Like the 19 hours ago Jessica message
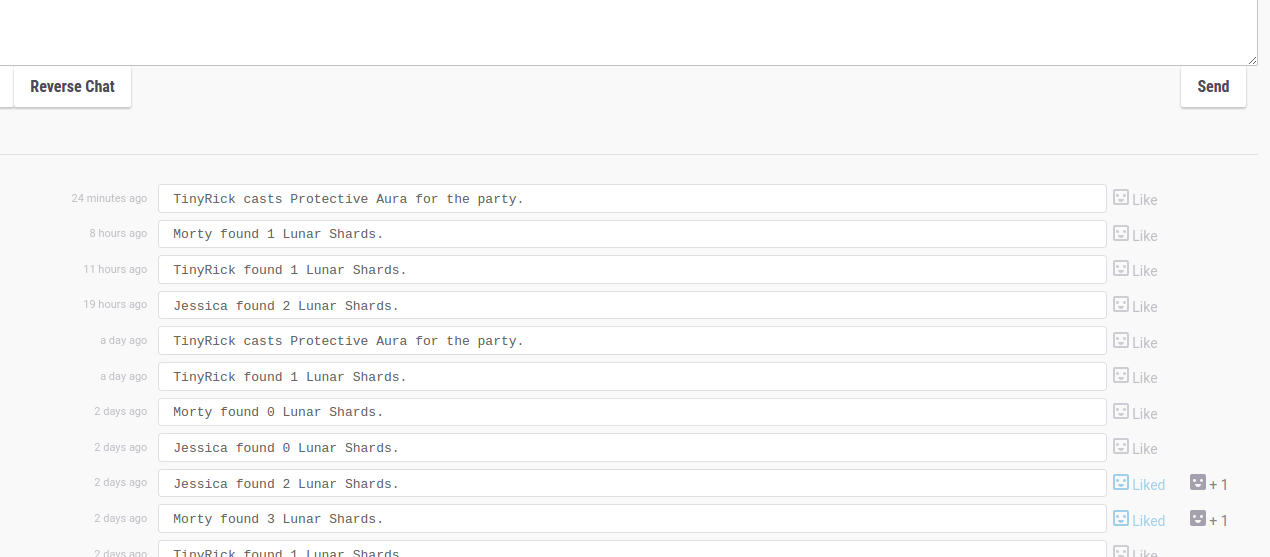Image resolution: width=1270 pixels, height=557 pixels. point(1135,306)
